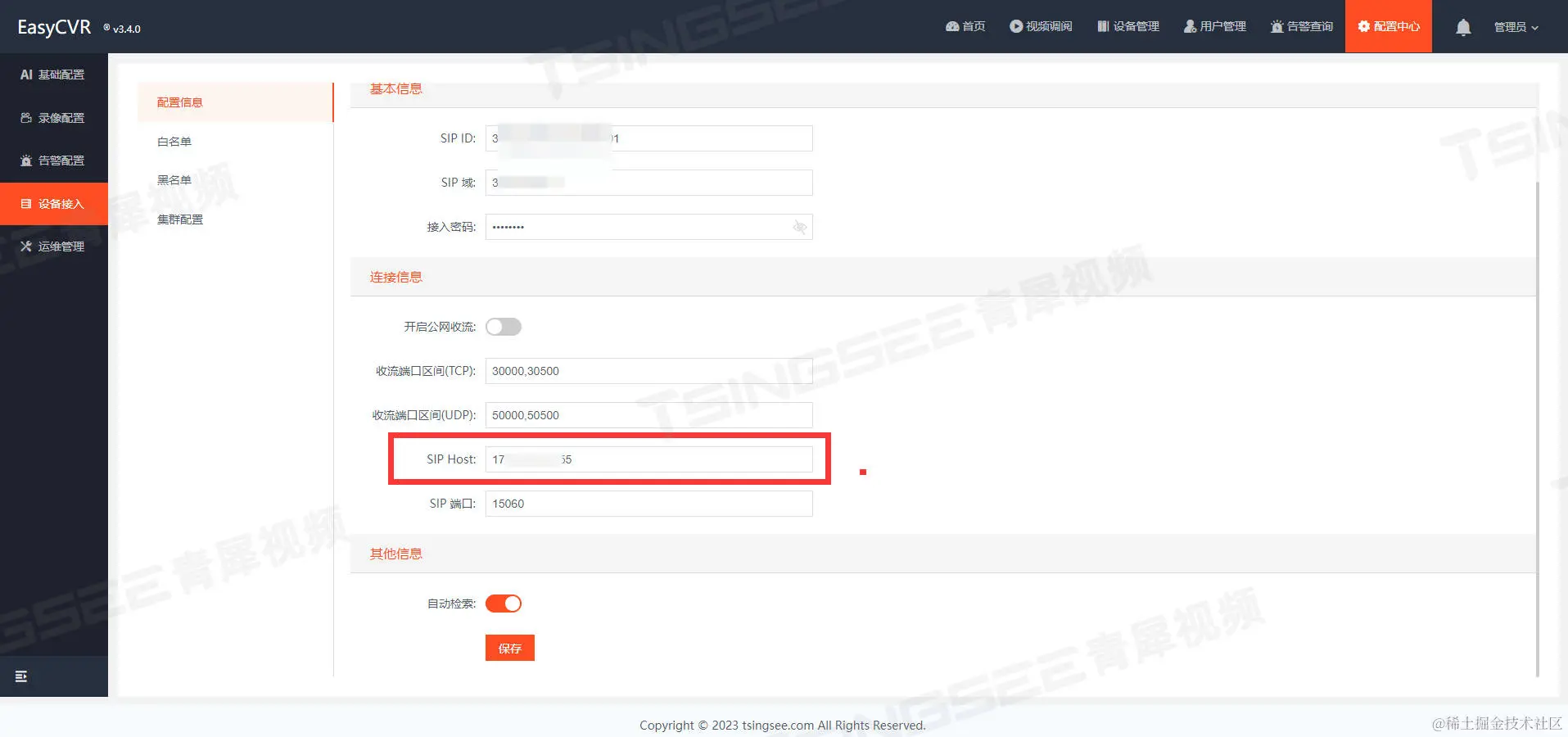
Task: Collapse the sidebar with the menu icon
Action: (x=21, y=676)
